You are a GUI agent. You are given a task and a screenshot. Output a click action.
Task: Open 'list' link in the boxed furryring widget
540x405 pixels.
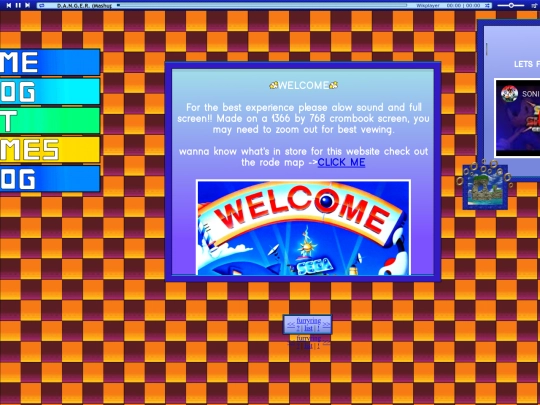pyautogui.click(x=308, y=328)
